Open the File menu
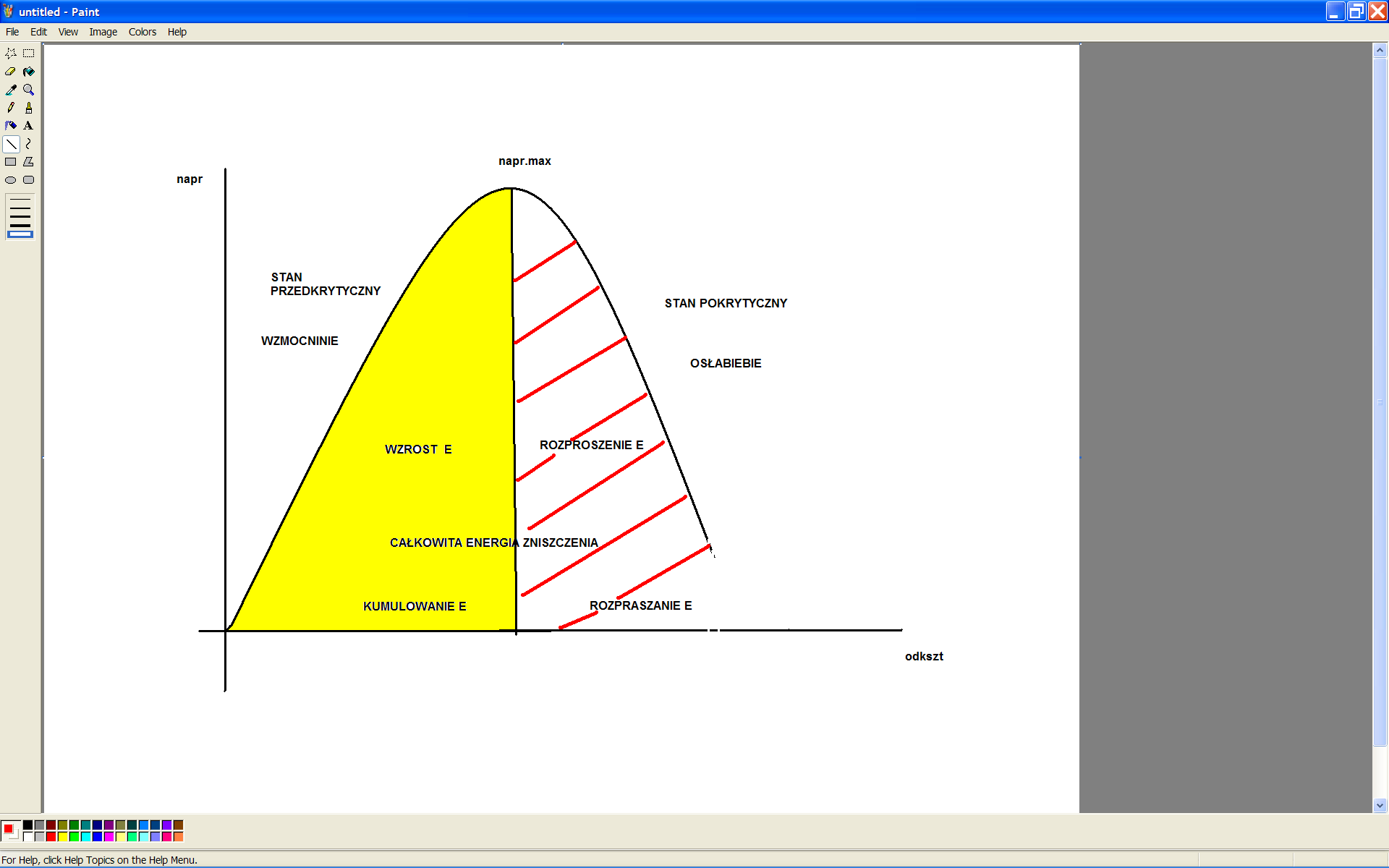The image size is (1389, 868). pyautogui.click(x=12, y=32)
